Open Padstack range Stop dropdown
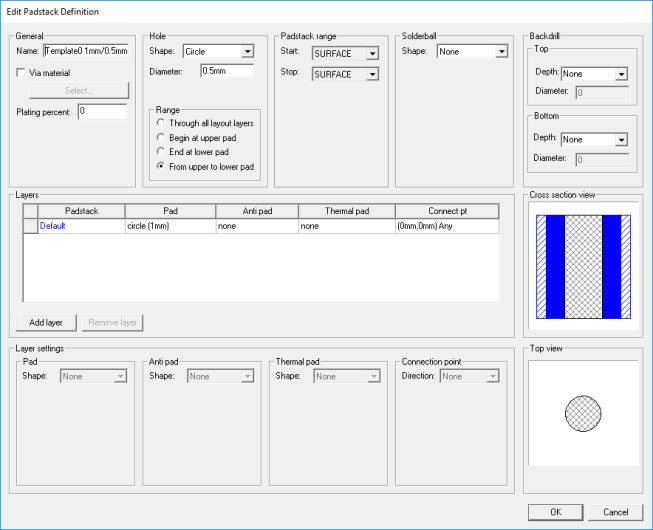 [x=372, y=75]
